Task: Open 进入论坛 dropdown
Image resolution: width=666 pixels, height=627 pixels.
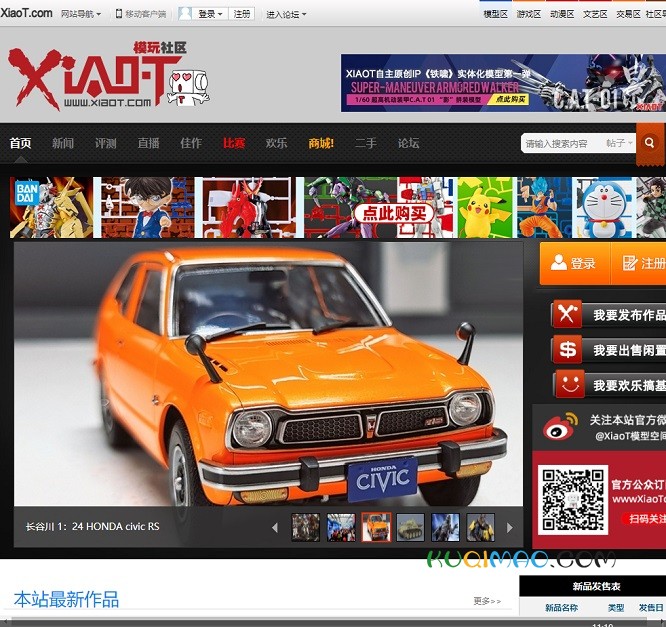Action: point(286,14)
